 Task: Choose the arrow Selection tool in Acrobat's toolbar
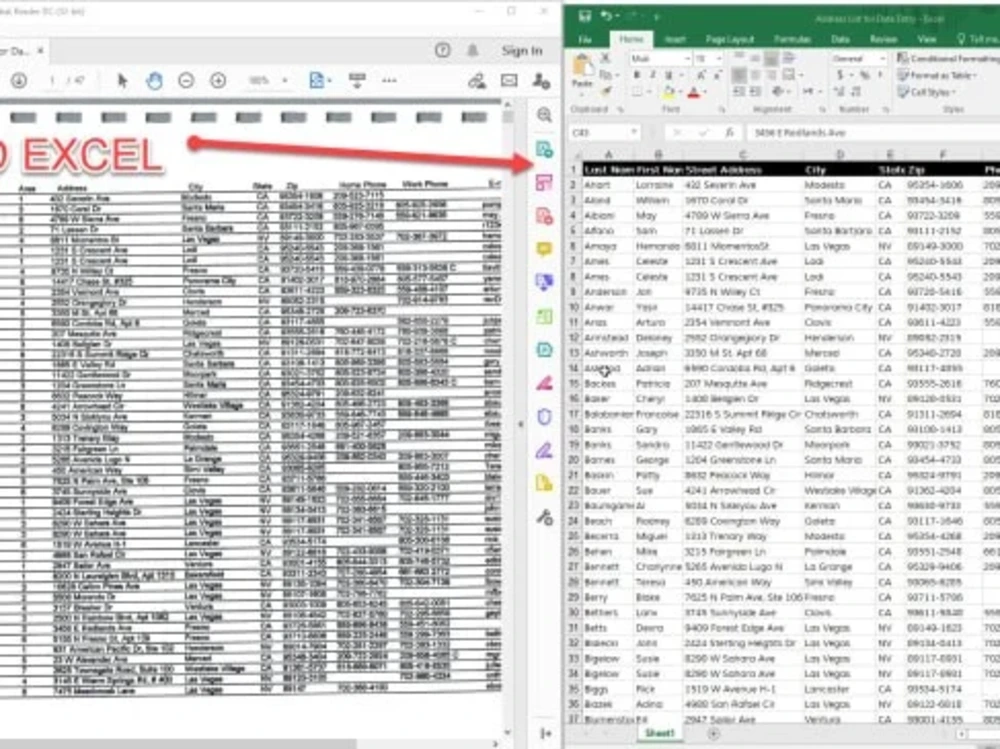122,80
